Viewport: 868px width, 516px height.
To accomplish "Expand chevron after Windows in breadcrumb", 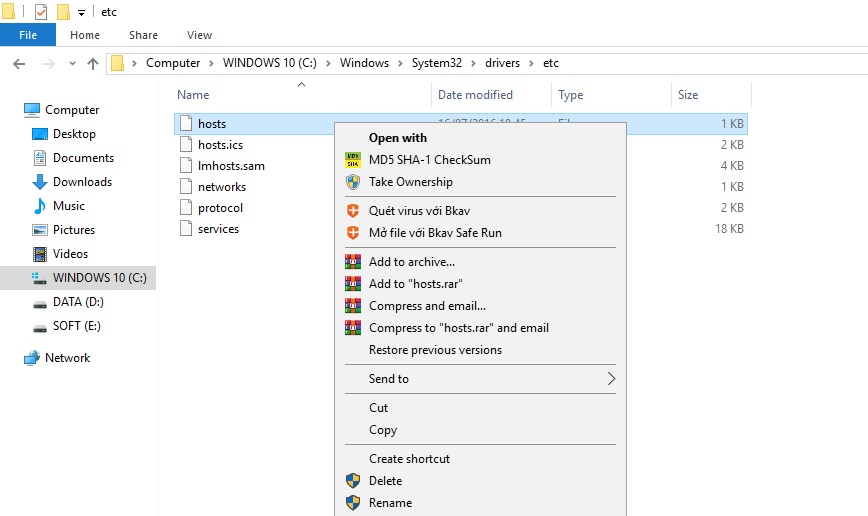I will [x=400, y=64].
